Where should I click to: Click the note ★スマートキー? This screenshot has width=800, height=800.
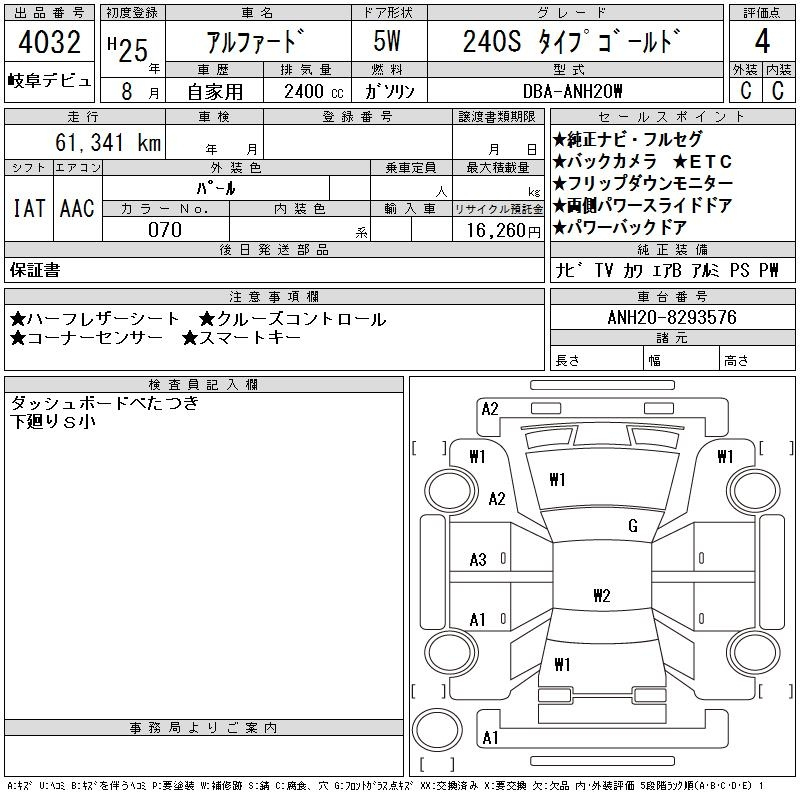242,337
